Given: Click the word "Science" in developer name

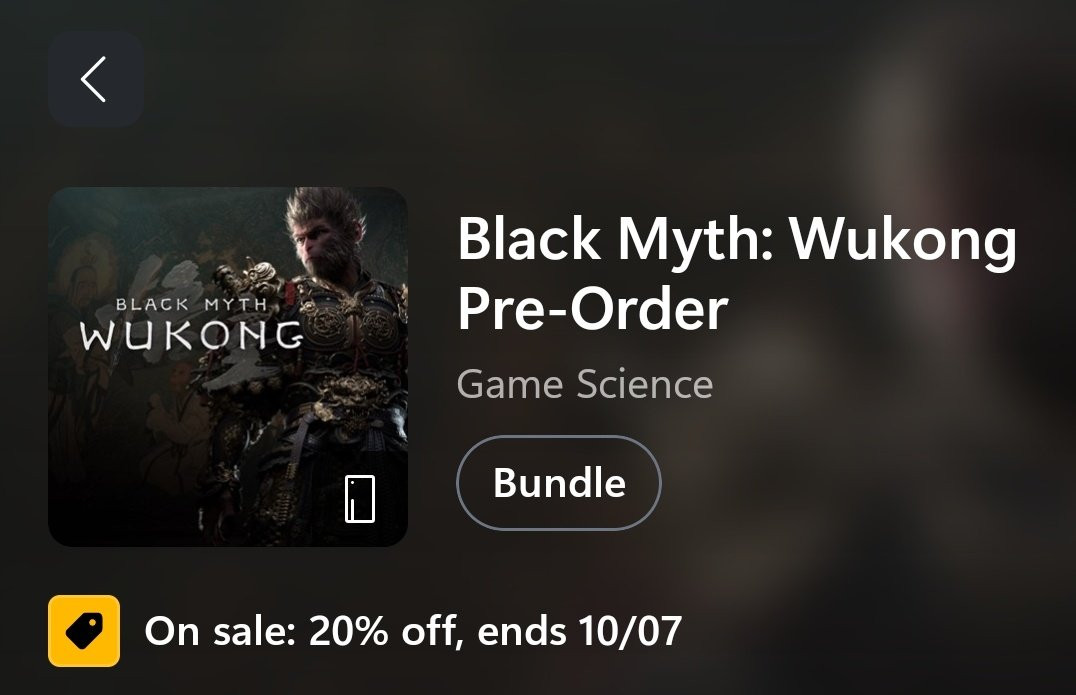Looking at the screenshot, I should click(x=644, y=384).
